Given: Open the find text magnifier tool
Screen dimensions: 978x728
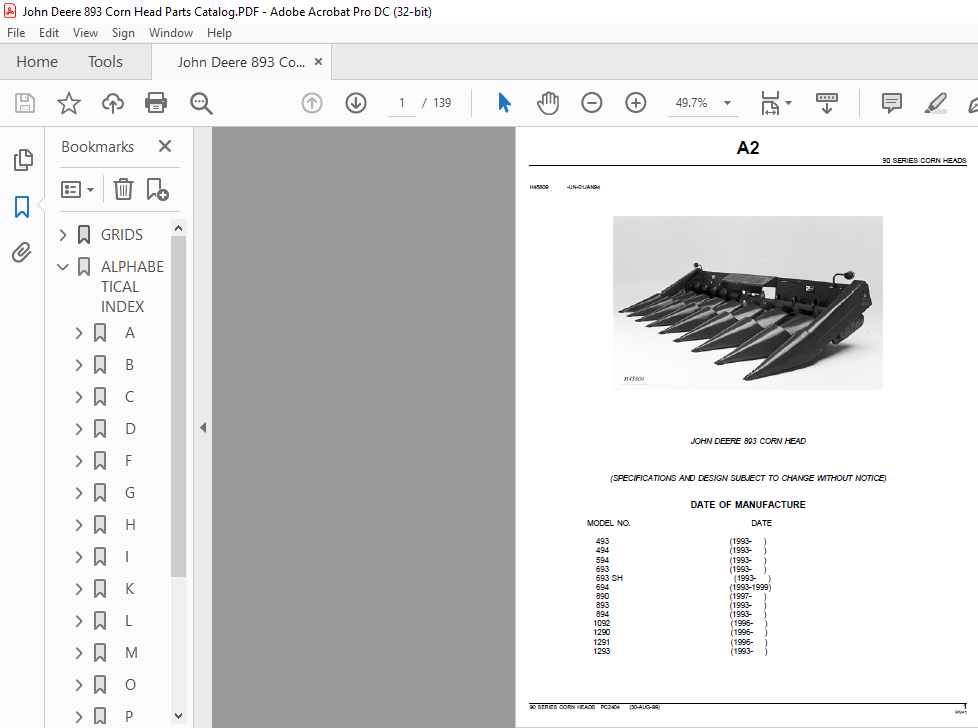Looking at the screenshot, I should click(201, 103).
